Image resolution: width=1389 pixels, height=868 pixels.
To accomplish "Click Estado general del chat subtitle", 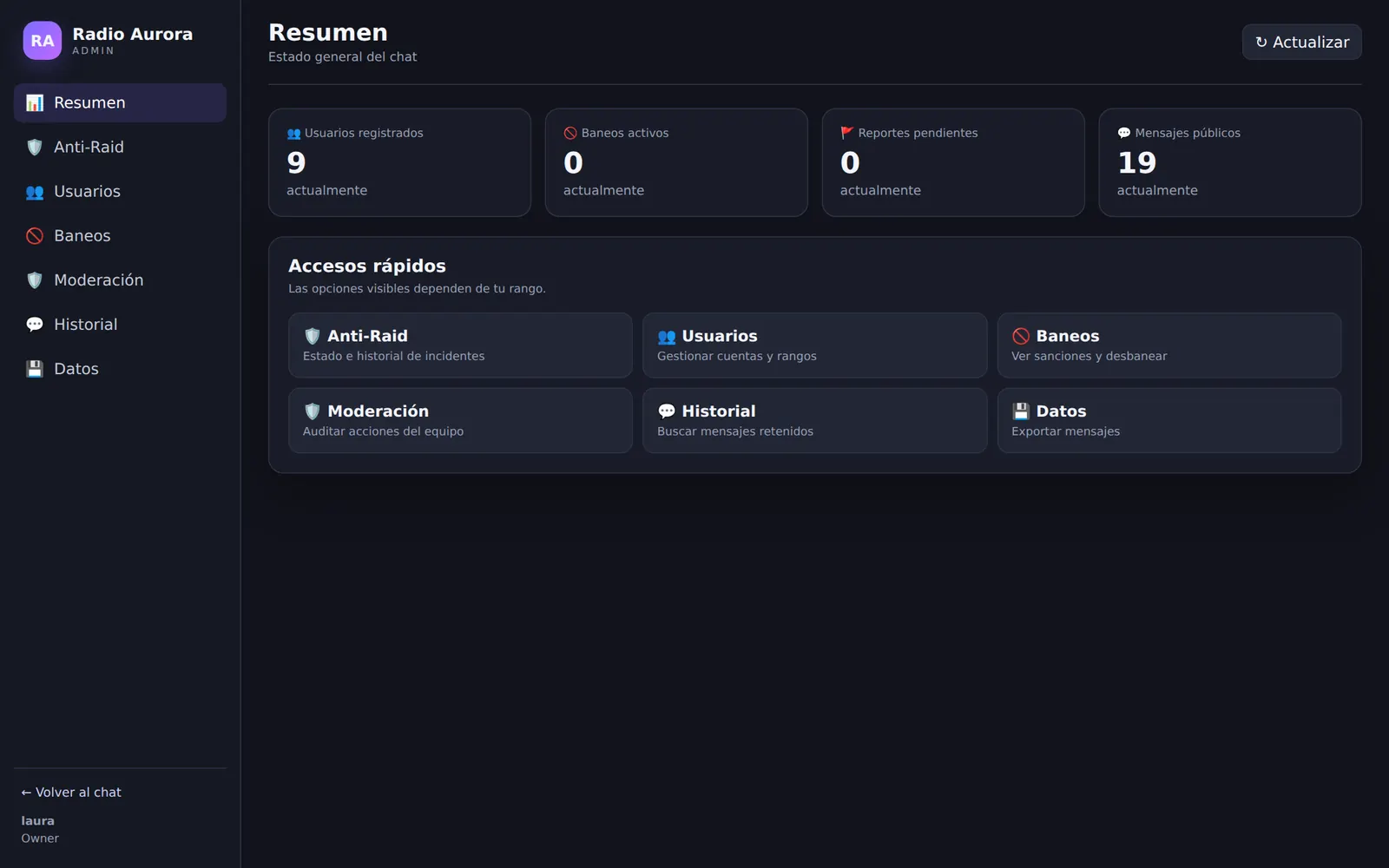I will click(x=342, y=56).
